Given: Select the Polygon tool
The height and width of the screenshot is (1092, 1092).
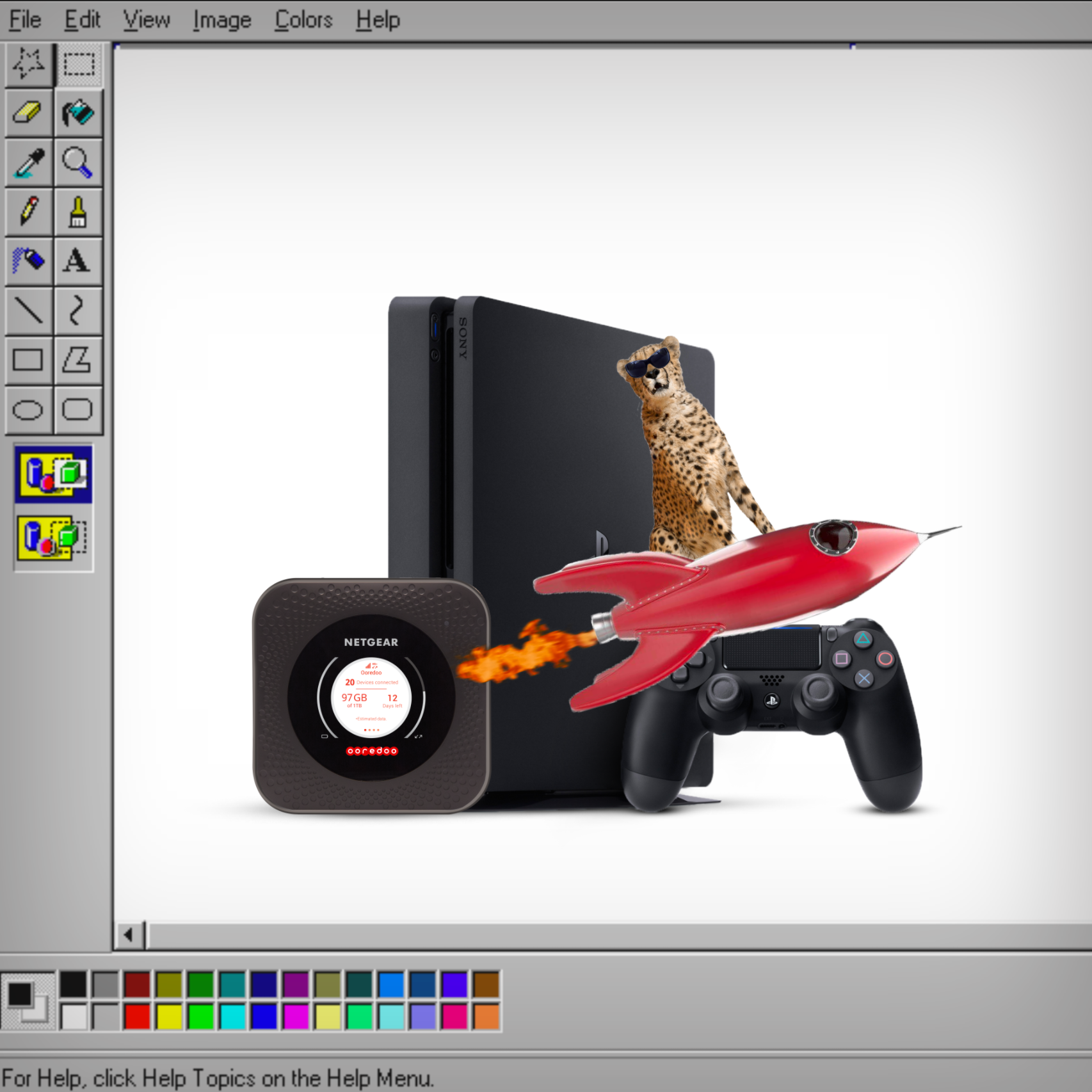Looking at the screenshot, I should [x=78, y=360].
